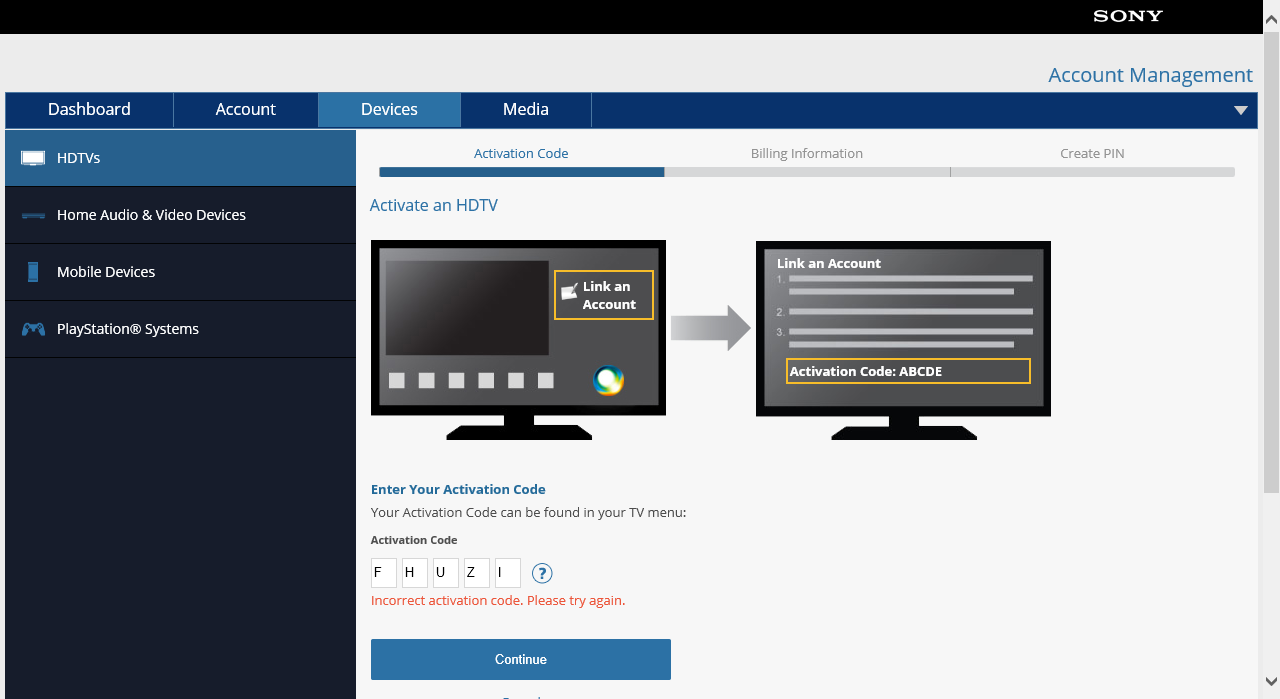Select the Devices tab
This screenshot has height=699, width=1280.
click(389, 110)
